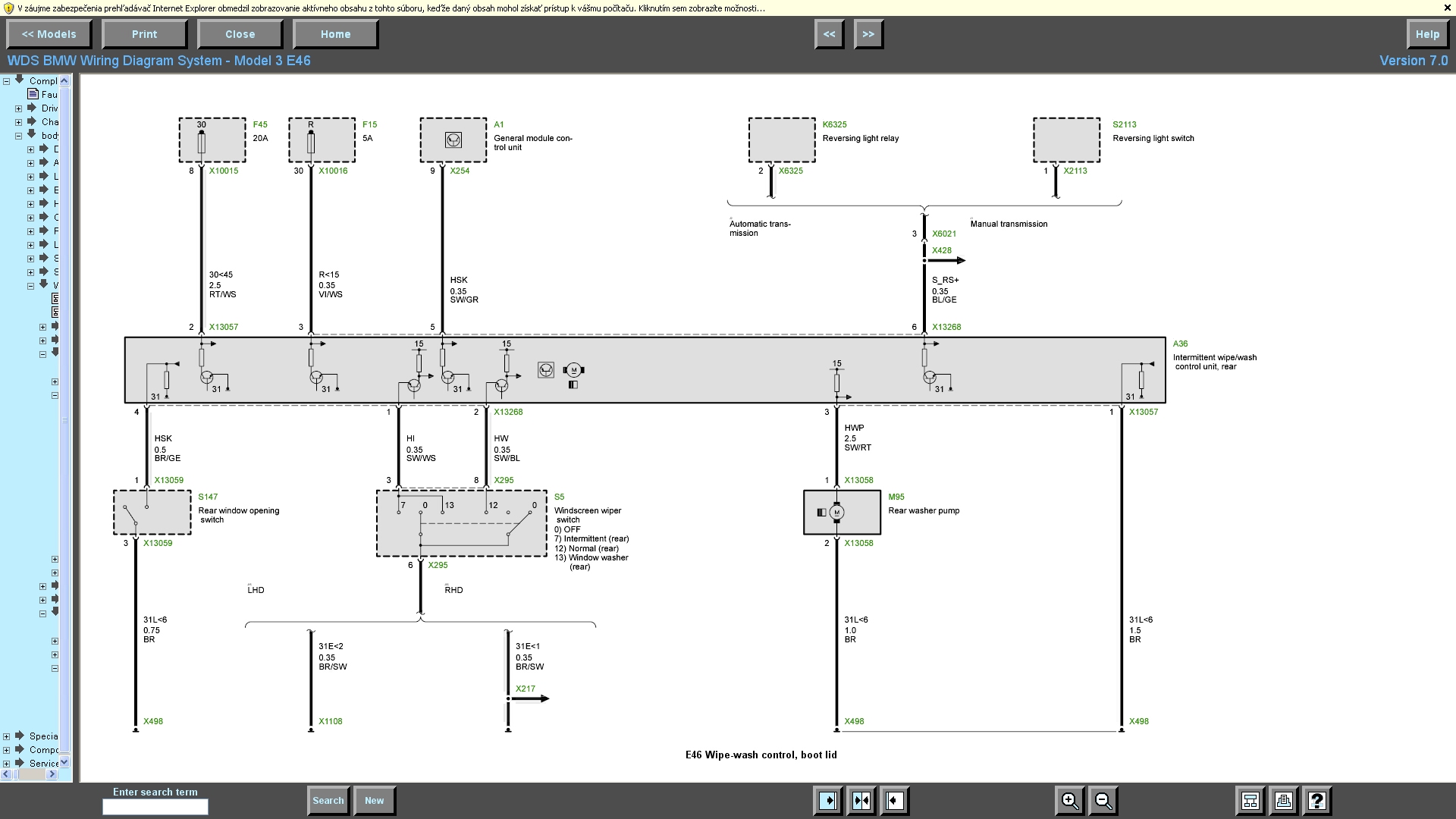Click connector label X13057 near pin 2

click(x=224, y=327)
